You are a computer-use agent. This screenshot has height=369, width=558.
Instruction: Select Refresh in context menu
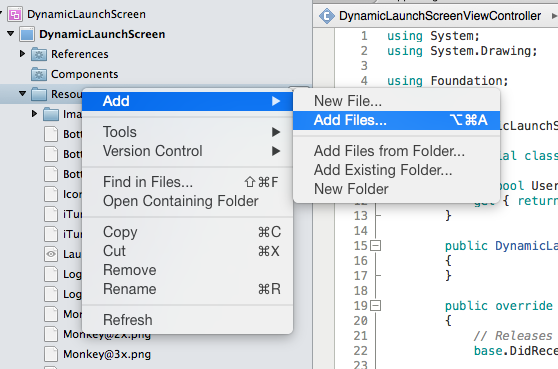pyautogui.click(x=188, y=320)
